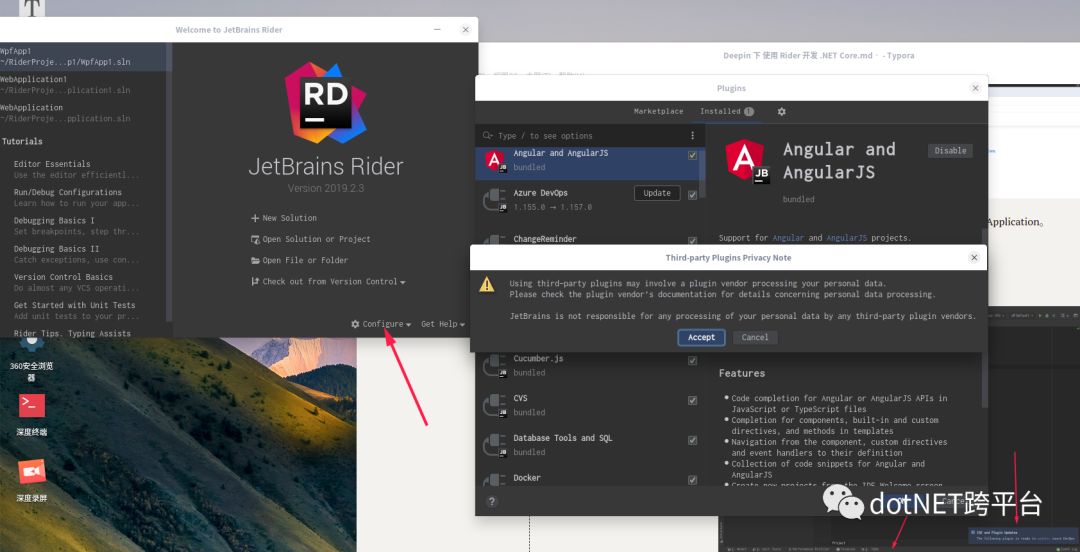The width and height of the screenshot is (1080, 552).
Task: Accept the third-party plugins privacy note
Action: pos(701,337)
